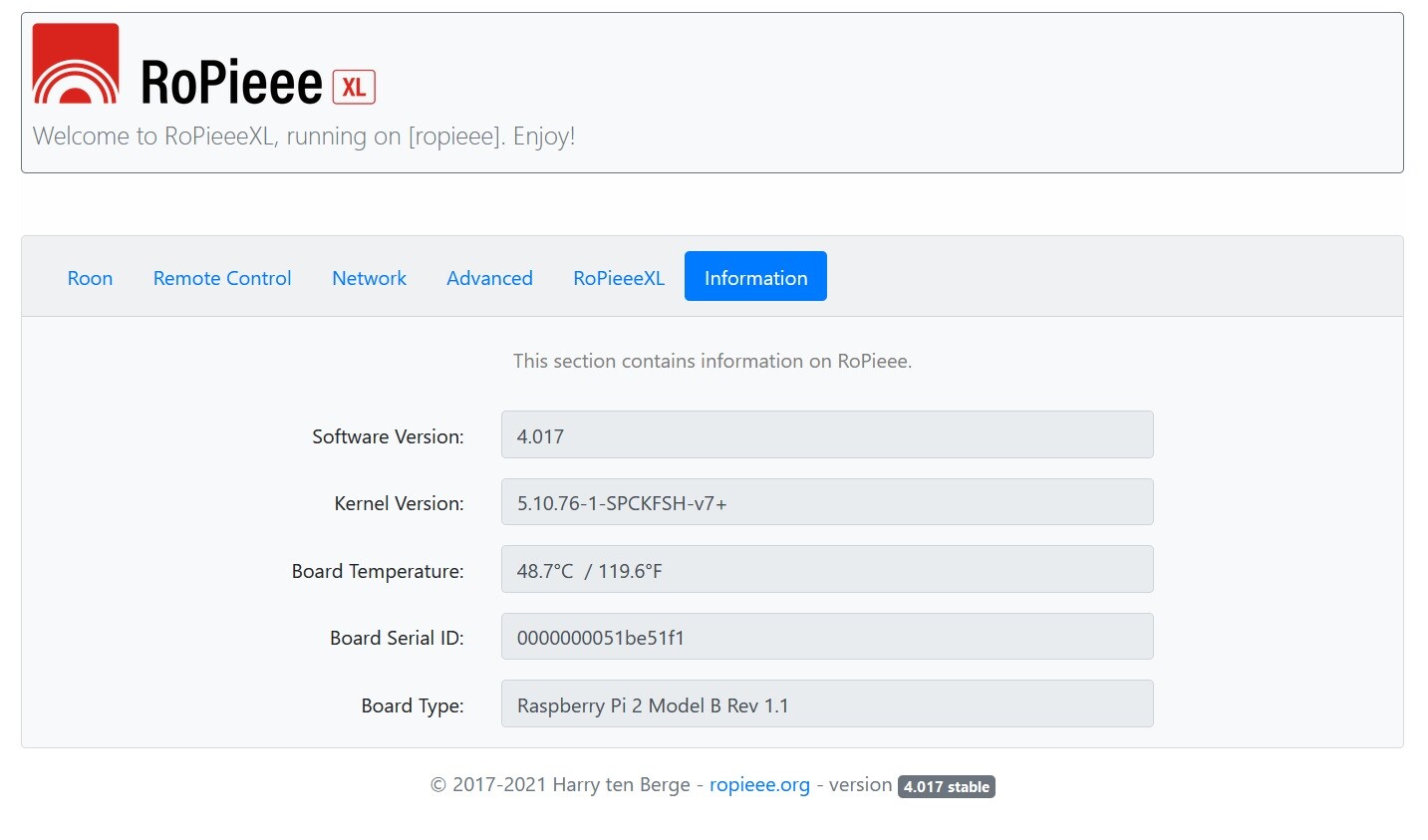1428x840 pixels.
Task: Click the '© 2017-2021 Harry ten Berge' footer text
Action: coord(560,785)
